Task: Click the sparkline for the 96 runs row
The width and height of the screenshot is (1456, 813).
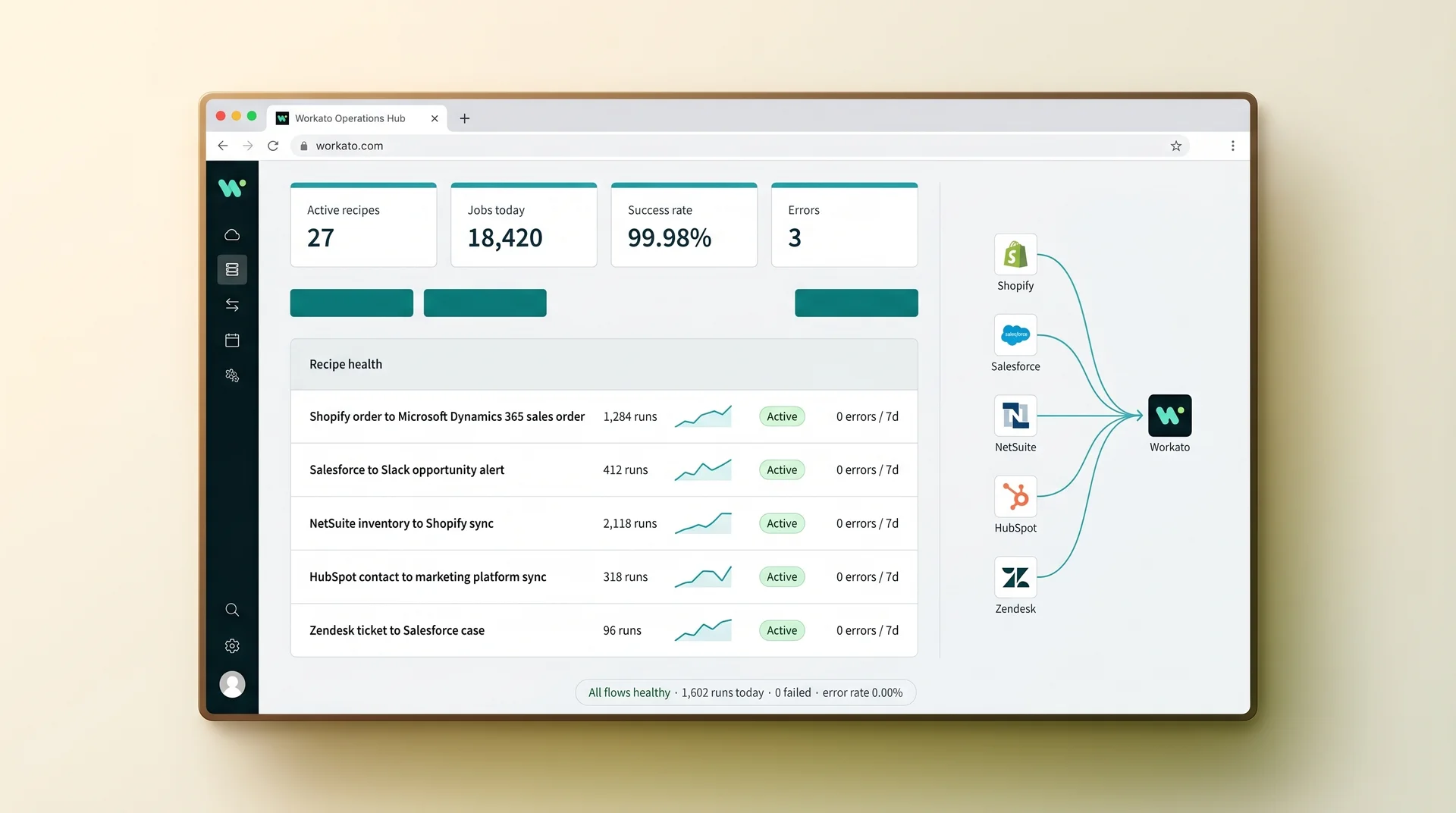Action: [x=703, y=630]
